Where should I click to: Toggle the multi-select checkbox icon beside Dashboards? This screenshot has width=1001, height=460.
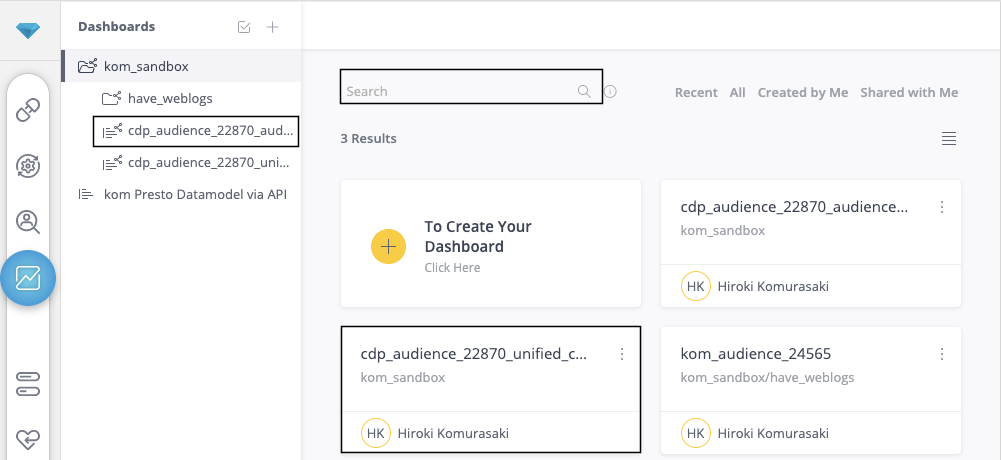pos(244,27)
